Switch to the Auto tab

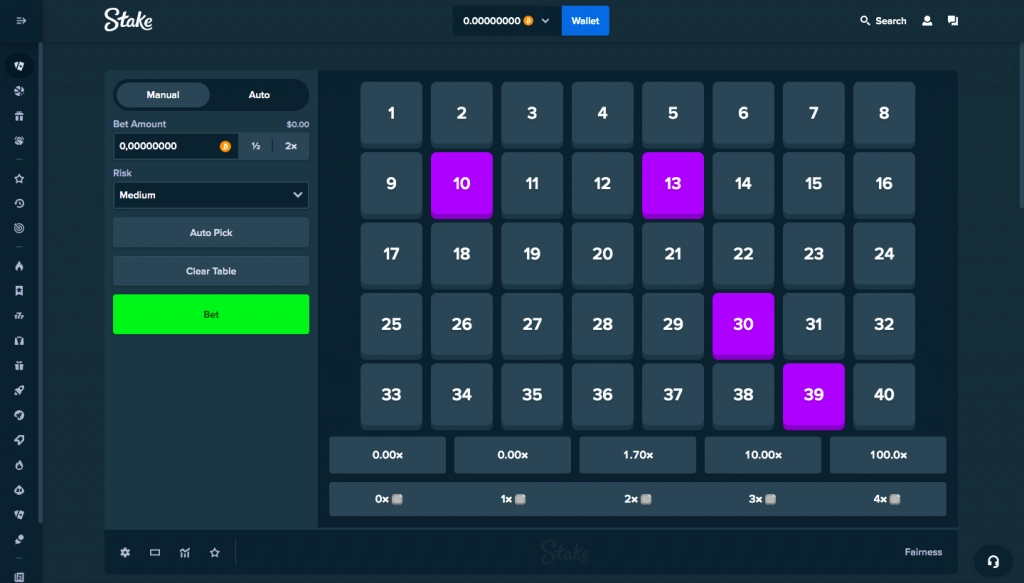click(x=259, y=95)
